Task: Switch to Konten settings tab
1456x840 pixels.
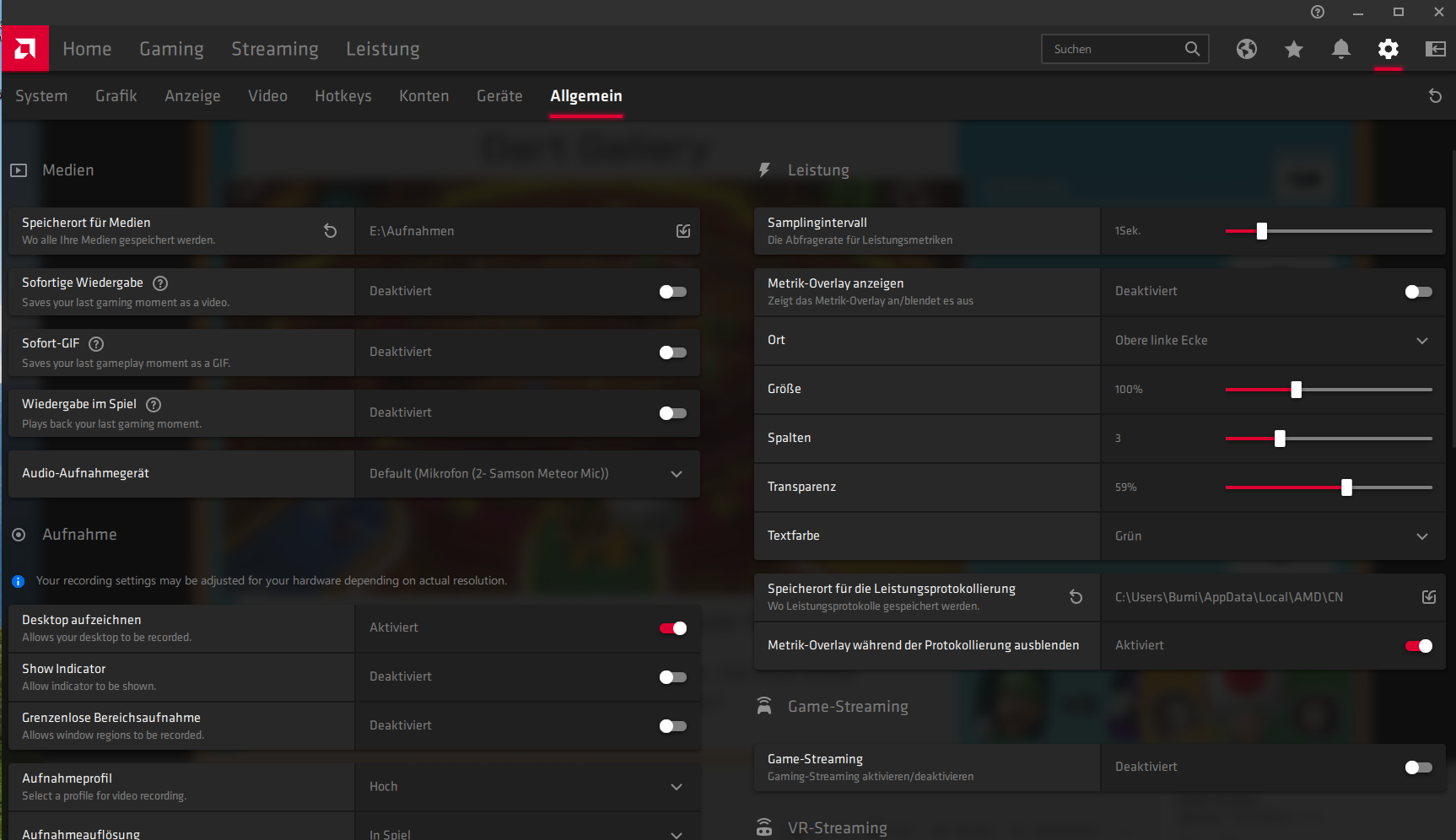Action: point(424,96)
